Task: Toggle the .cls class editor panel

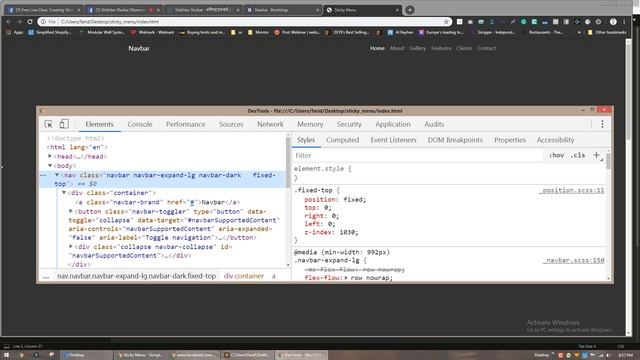Action: pos(578,155)
